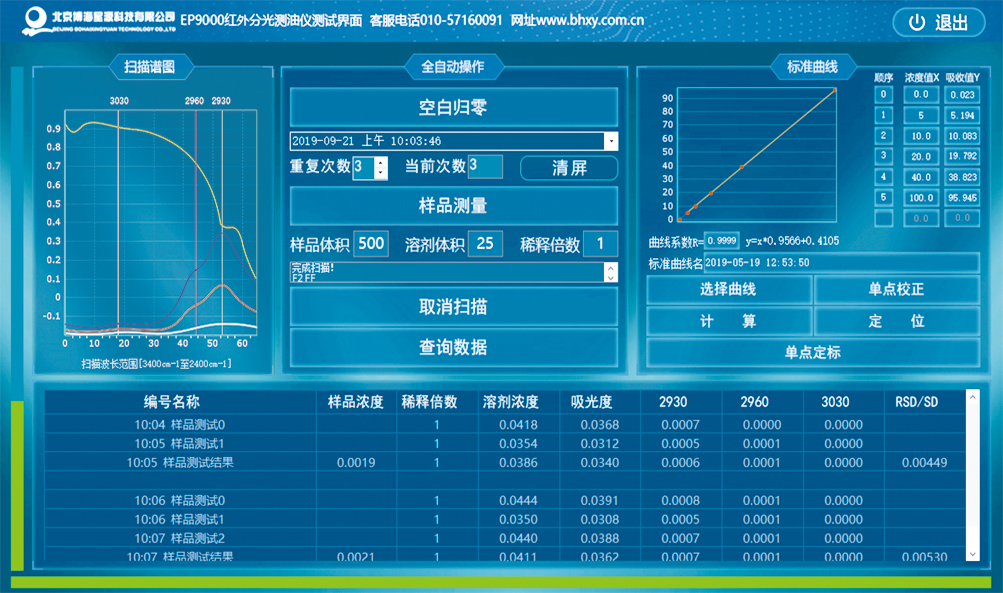Decrease 重复次数 with the down spinner arrow
The height and width of the screenshot is (593, 1003).
tap(380, 173)
